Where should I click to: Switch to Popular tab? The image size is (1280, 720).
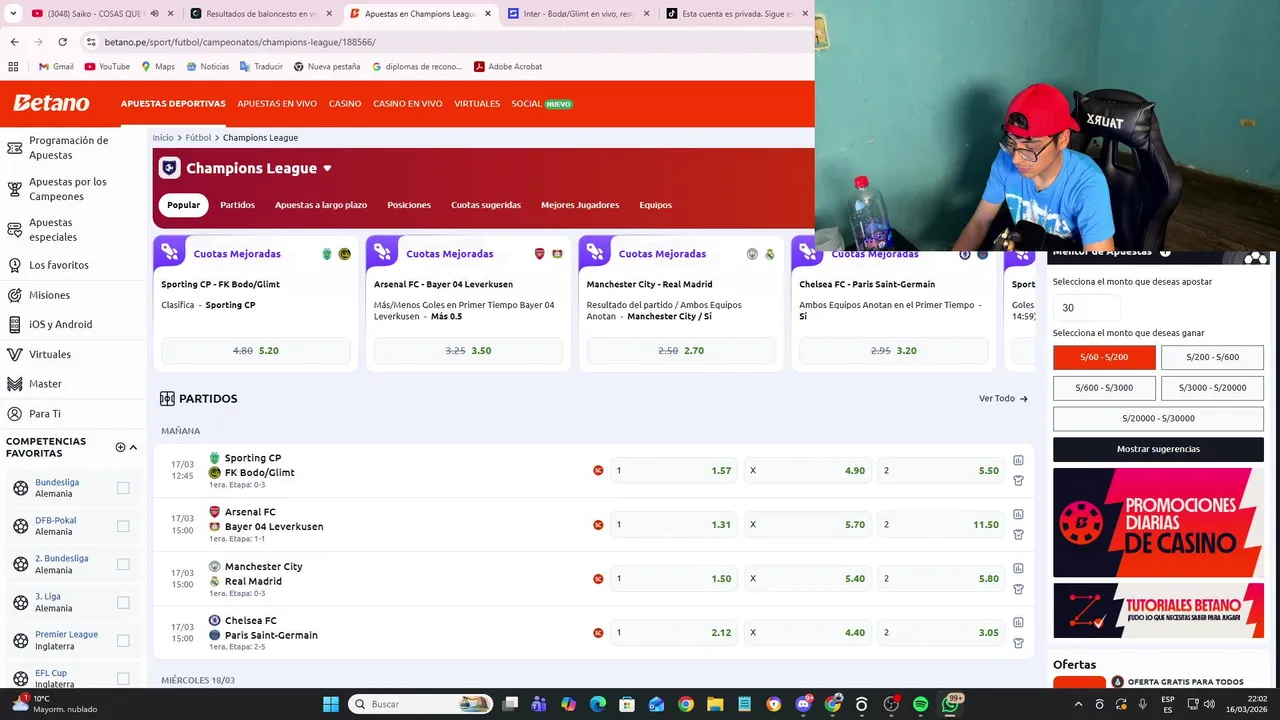183,205
